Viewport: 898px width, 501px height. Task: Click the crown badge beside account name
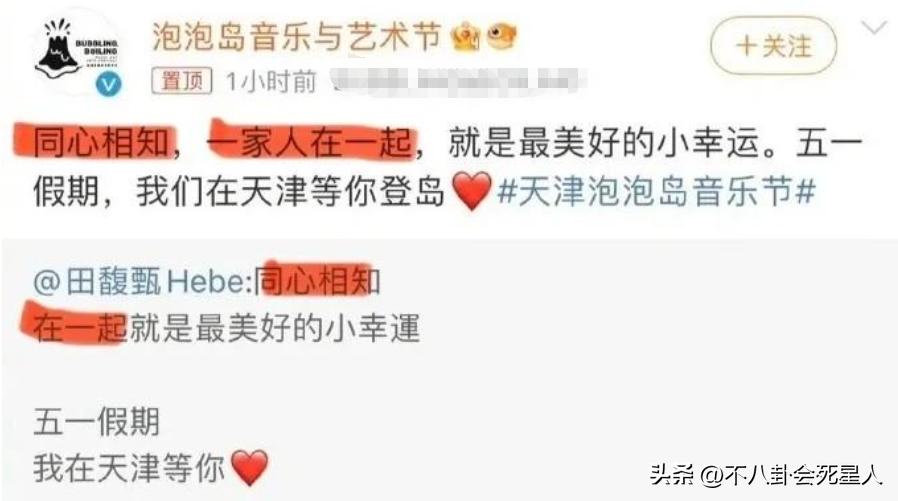click(464, 36)
